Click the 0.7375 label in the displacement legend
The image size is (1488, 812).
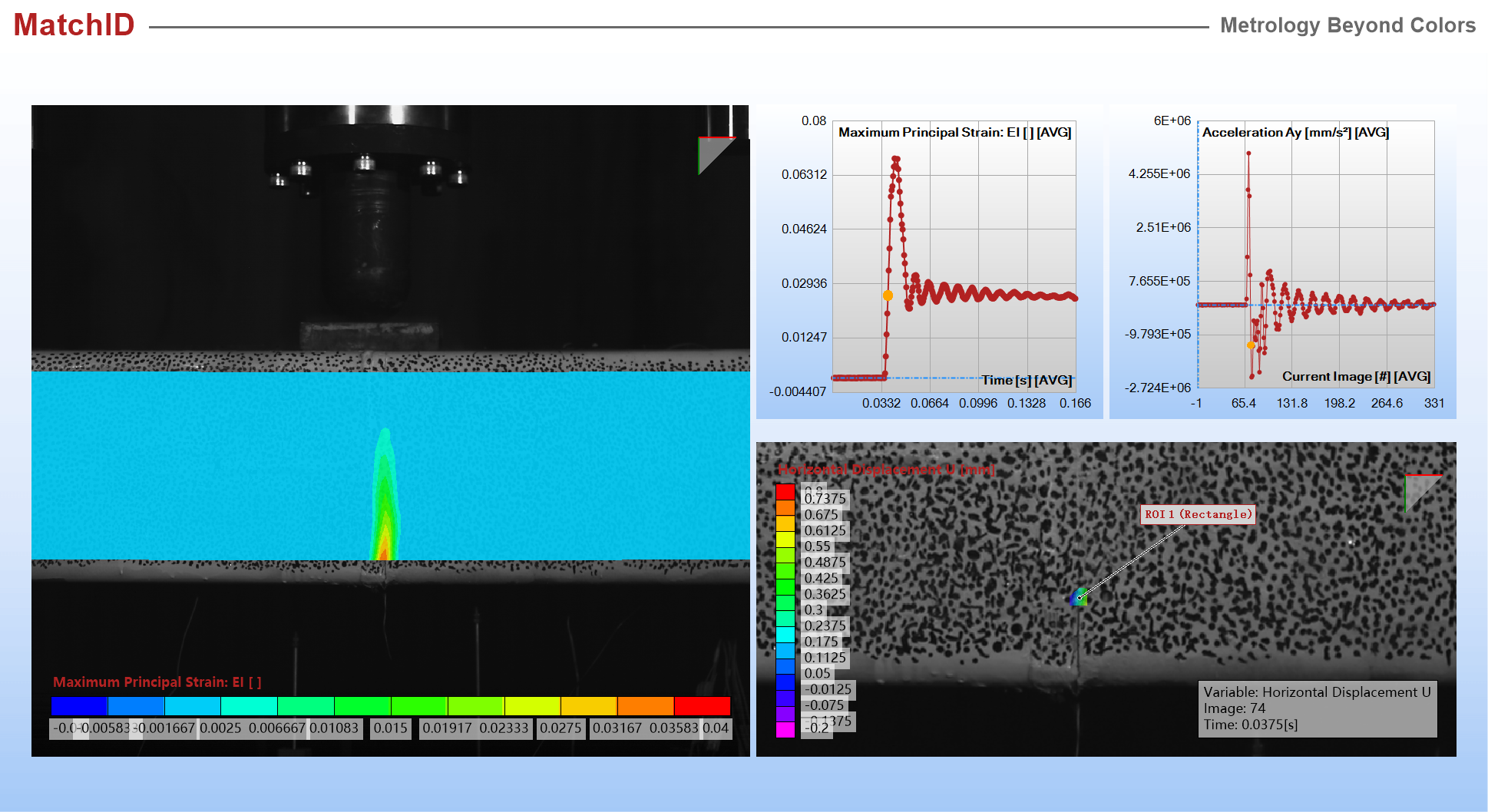[825, 499]
